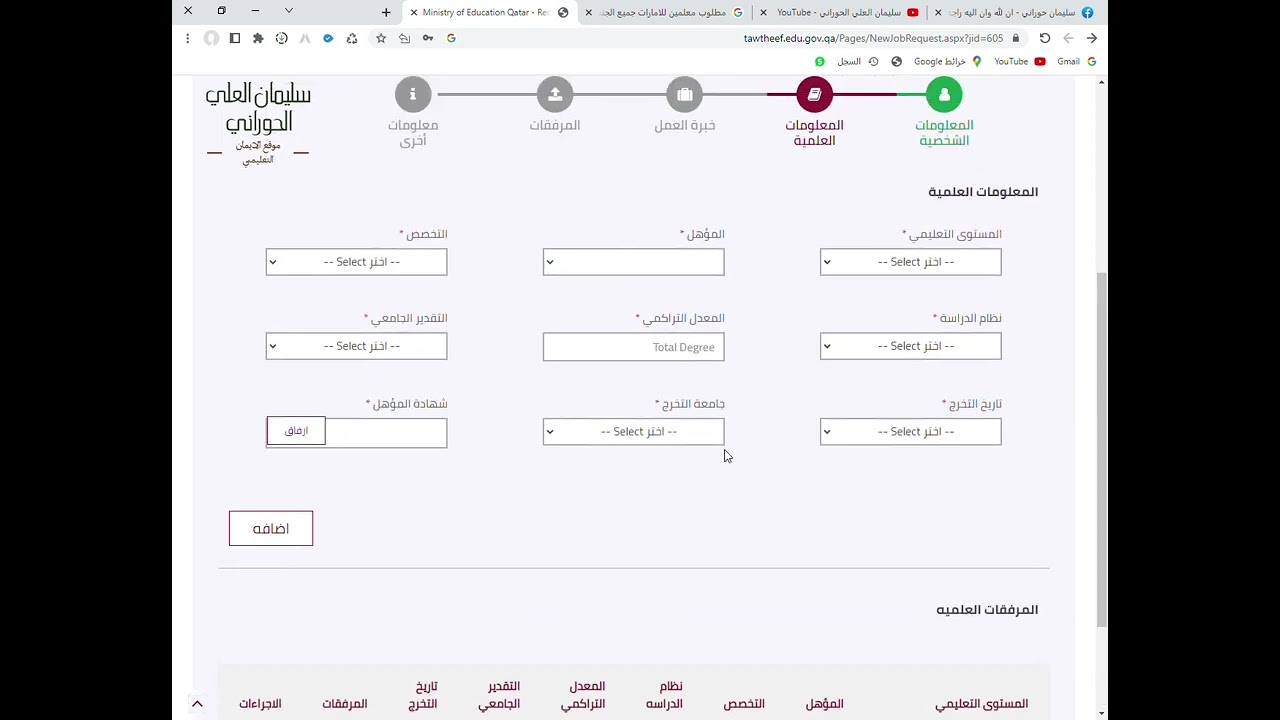The width and height of the screenshot is (1280, 720).
Task: Click the attachments upload step icon
Action: pos(554,94)
